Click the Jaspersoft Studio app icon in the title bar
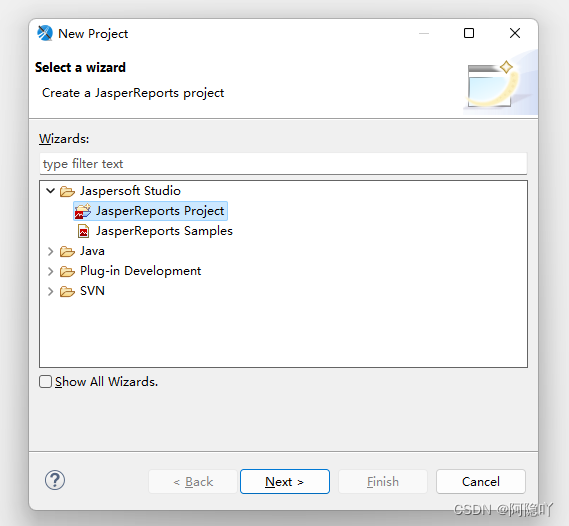Viewport: 569px width, 526px height. tap(45, 33)
